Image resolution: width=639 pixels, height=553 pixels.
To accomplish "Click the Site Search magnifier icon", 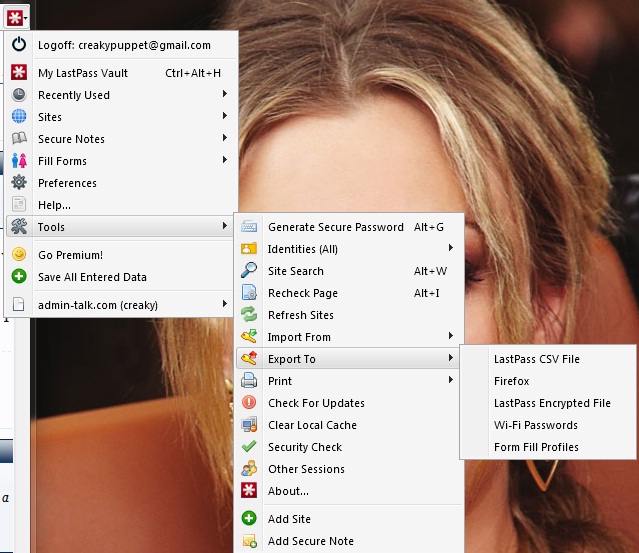I will point(249,271).
